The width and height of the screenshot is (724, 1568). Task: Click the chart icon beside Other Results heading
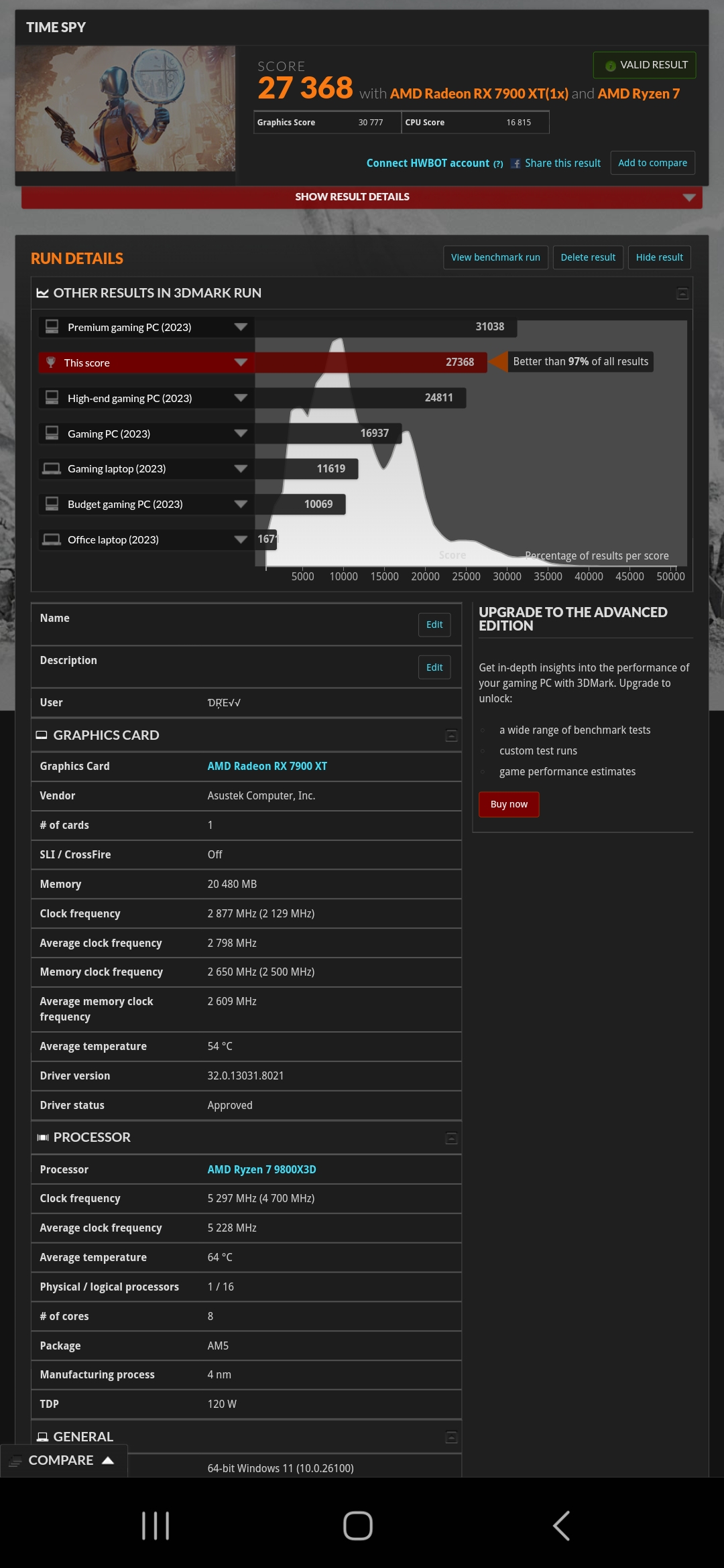click(x=42, y=293)
